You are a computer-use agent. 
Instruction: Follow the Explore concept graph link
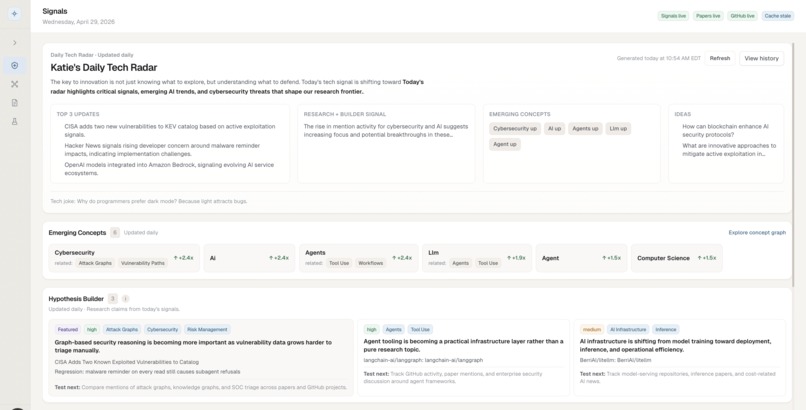coord(757,233)
